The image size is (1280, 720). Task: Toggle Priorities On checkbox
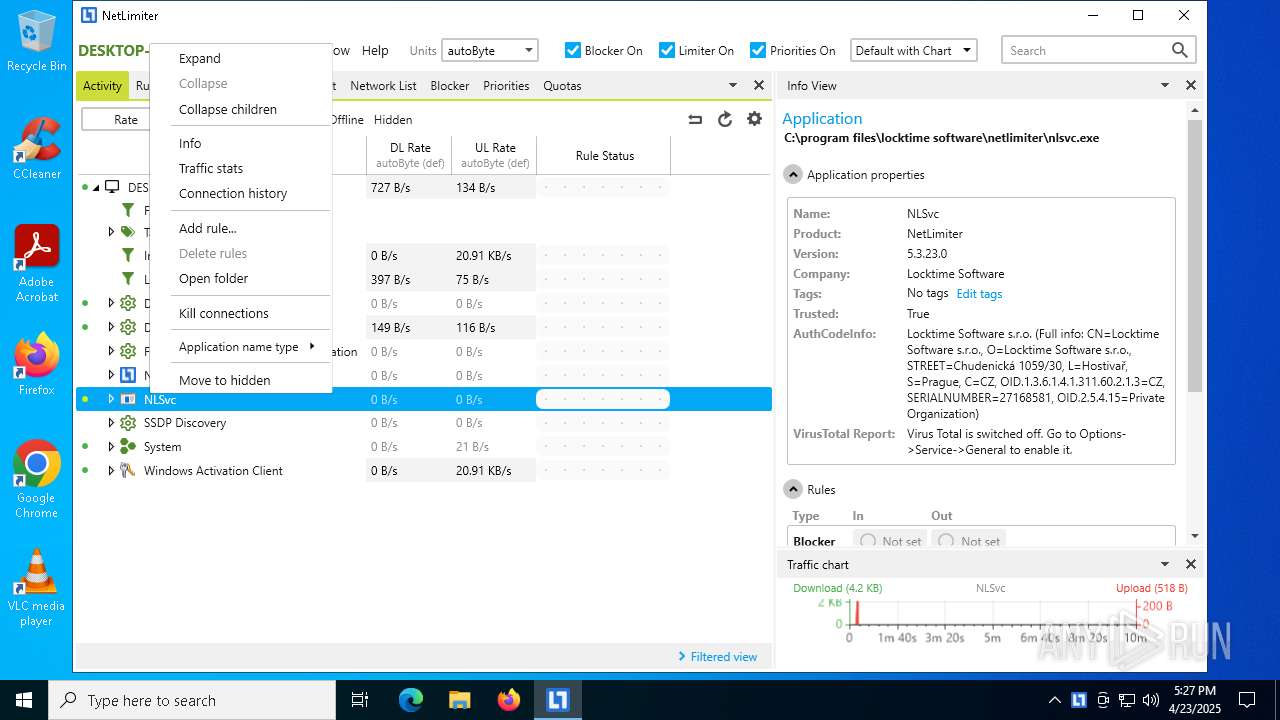point(758,50)
